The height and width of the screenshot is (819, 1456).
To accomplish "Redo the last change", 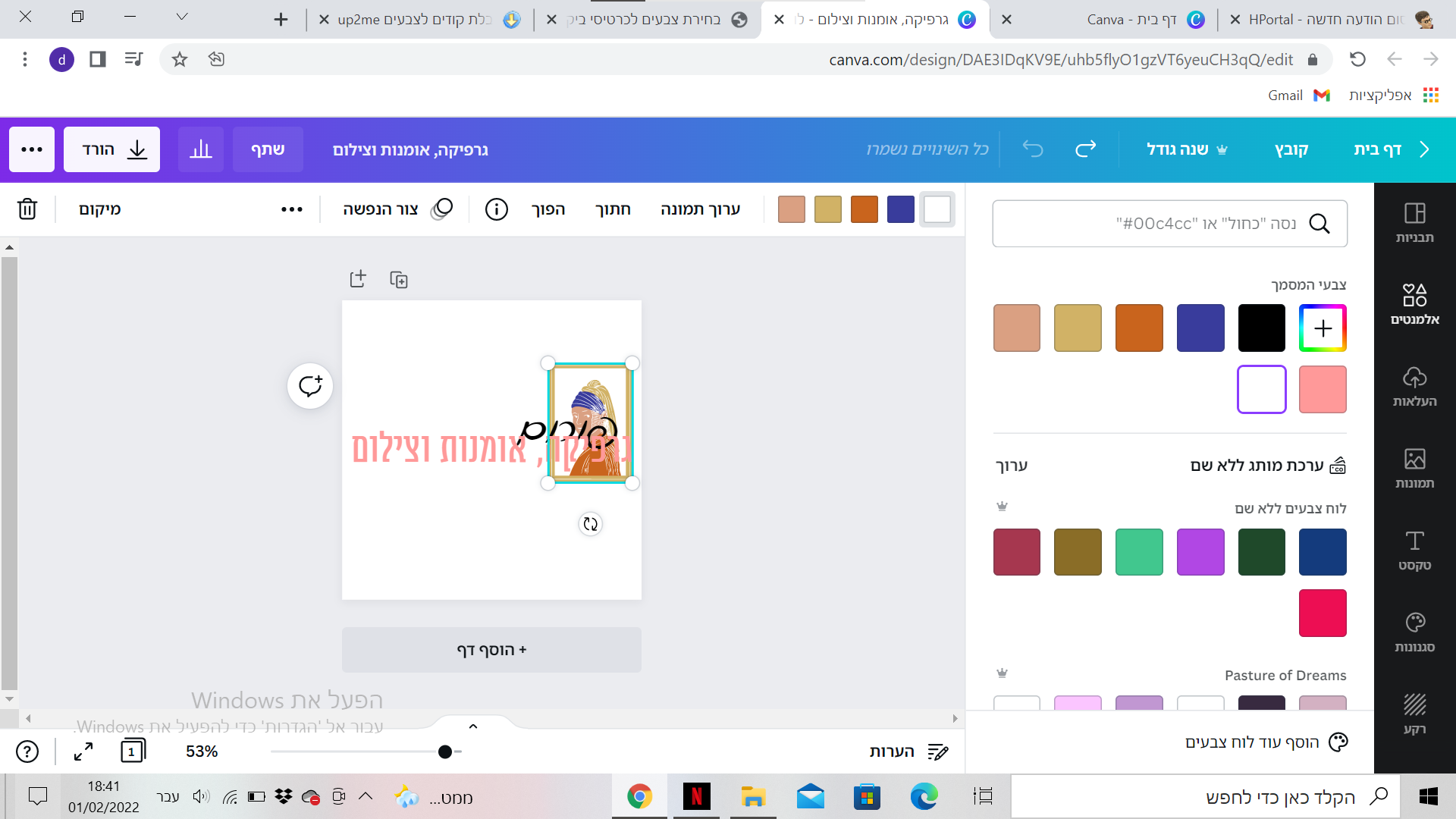I will [1086, 149].
